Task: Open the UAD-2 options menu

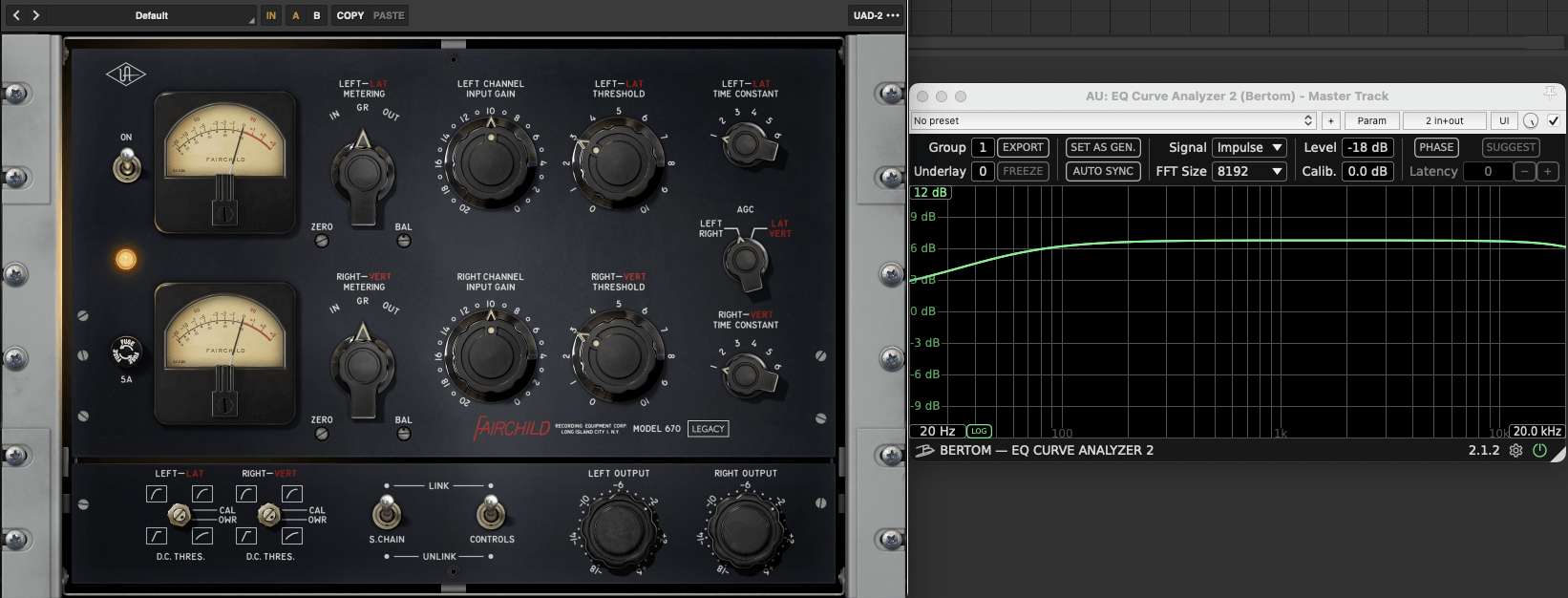Action: click(876, 15)
